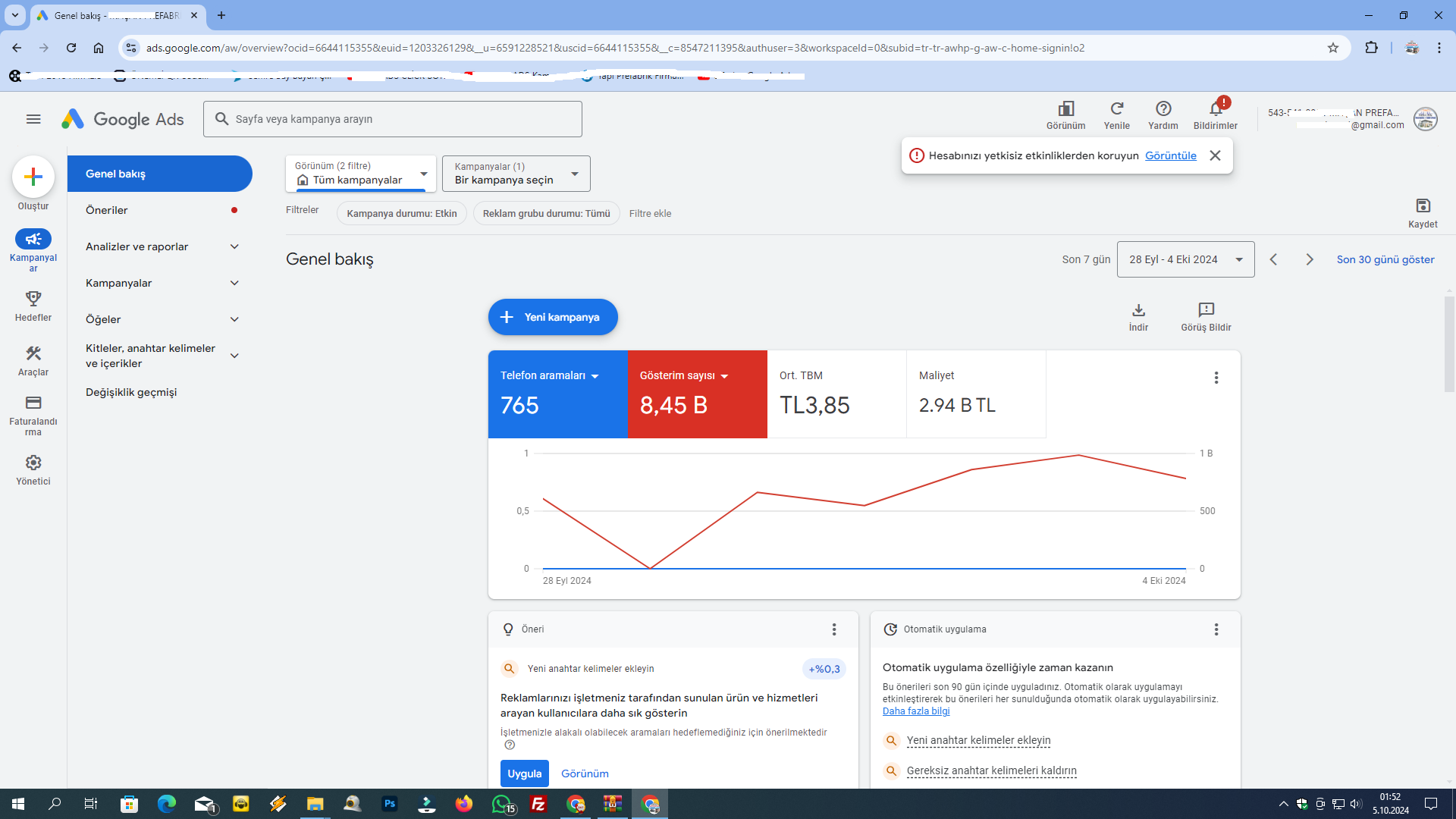This screenshot has height=819, width=1456.
Task: Click Görüntüle link in notification
Action: [x=1170, y=155]
